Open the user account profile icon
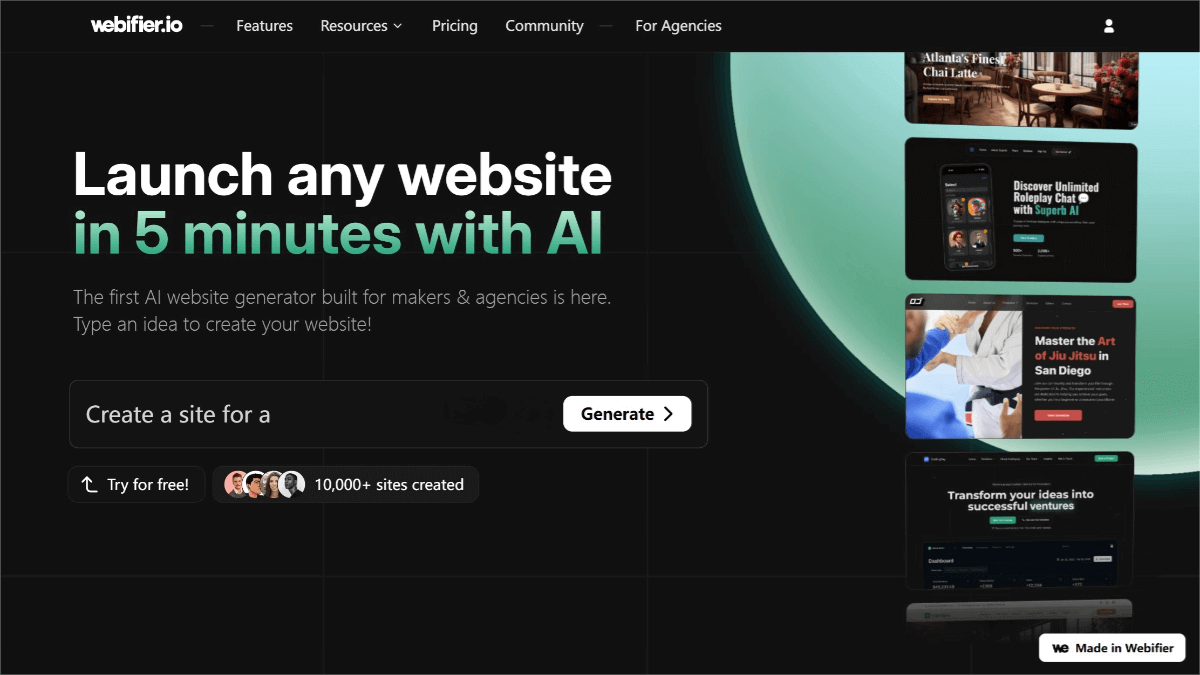This screenshot has width=1200, height=675. [x=1108, y=26]
